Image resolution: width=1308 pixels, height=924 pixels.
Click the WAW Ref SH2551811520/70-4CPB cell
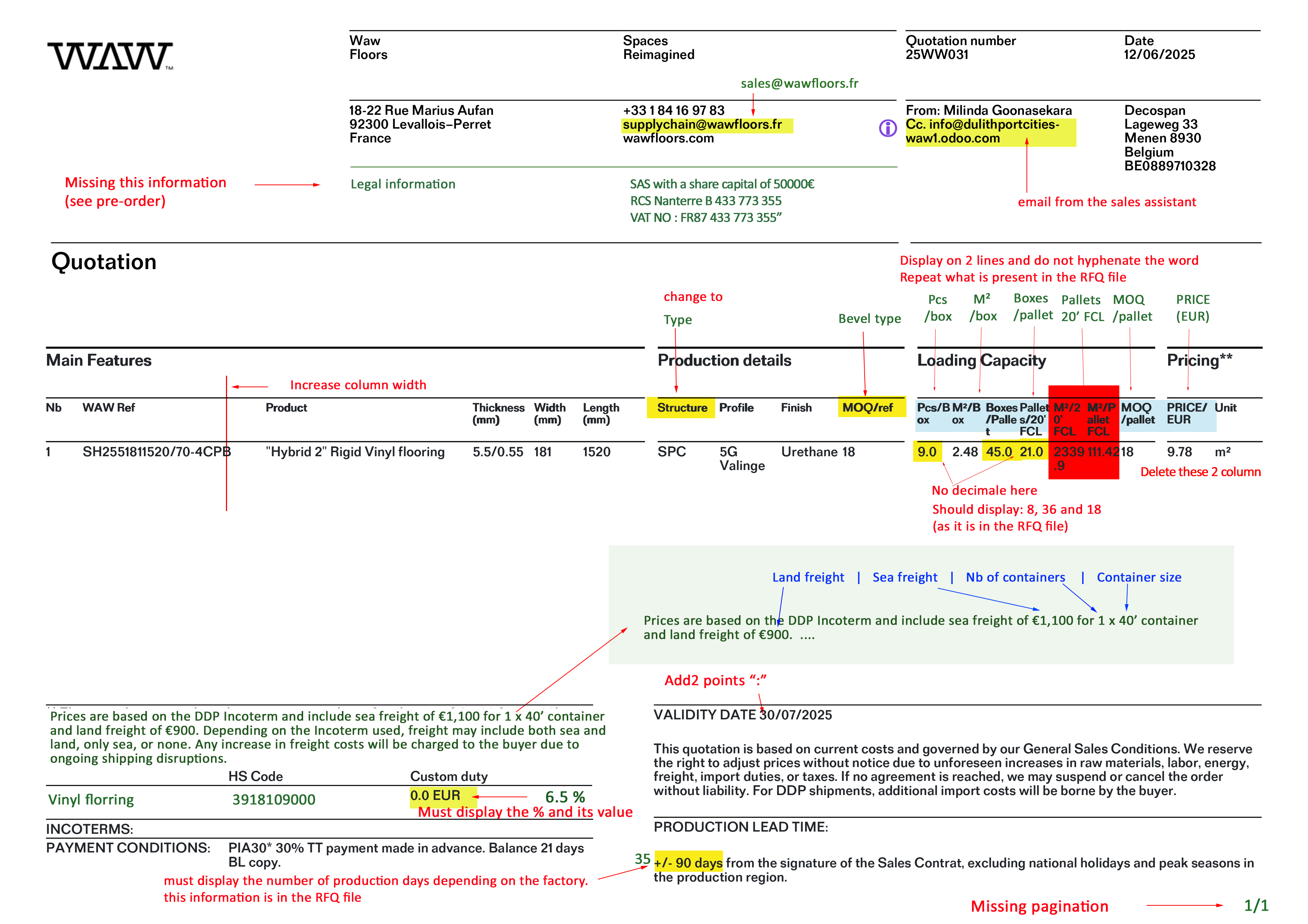coord(156,452)
